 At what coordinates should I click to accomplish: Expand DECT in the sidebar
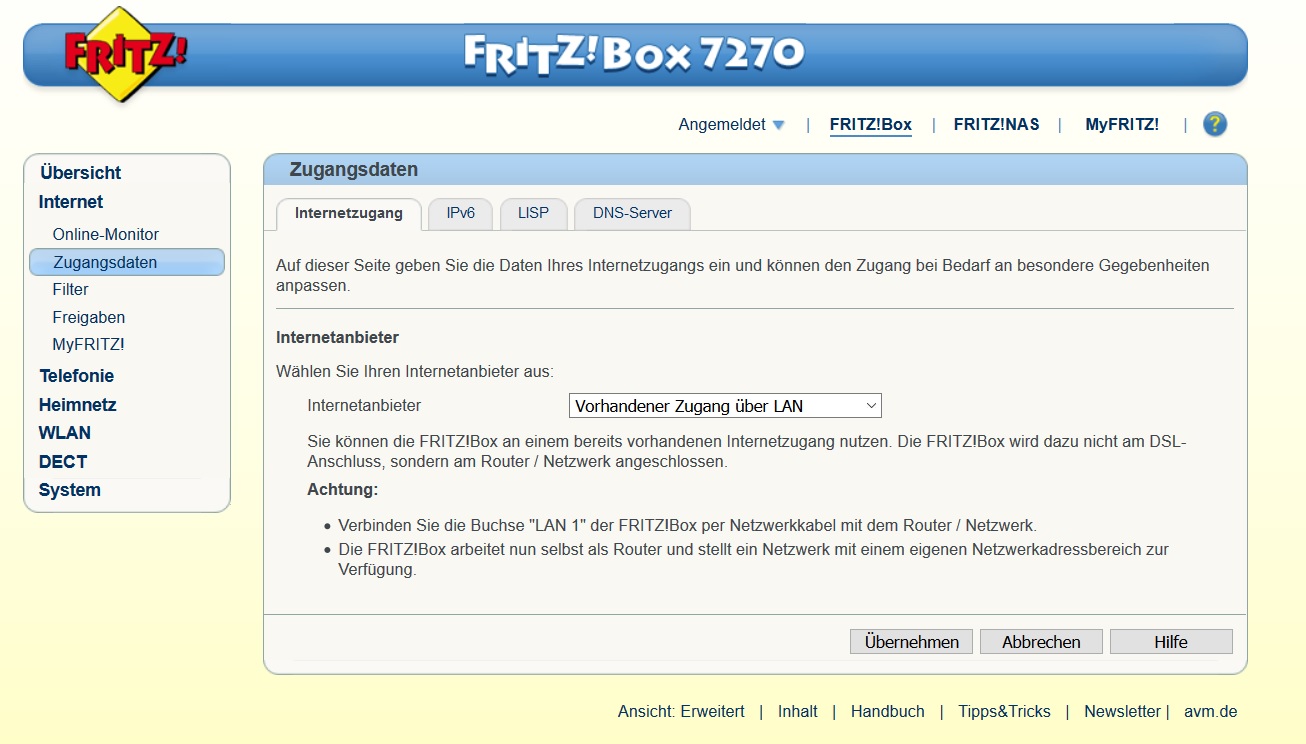click(x=63, y=462)
